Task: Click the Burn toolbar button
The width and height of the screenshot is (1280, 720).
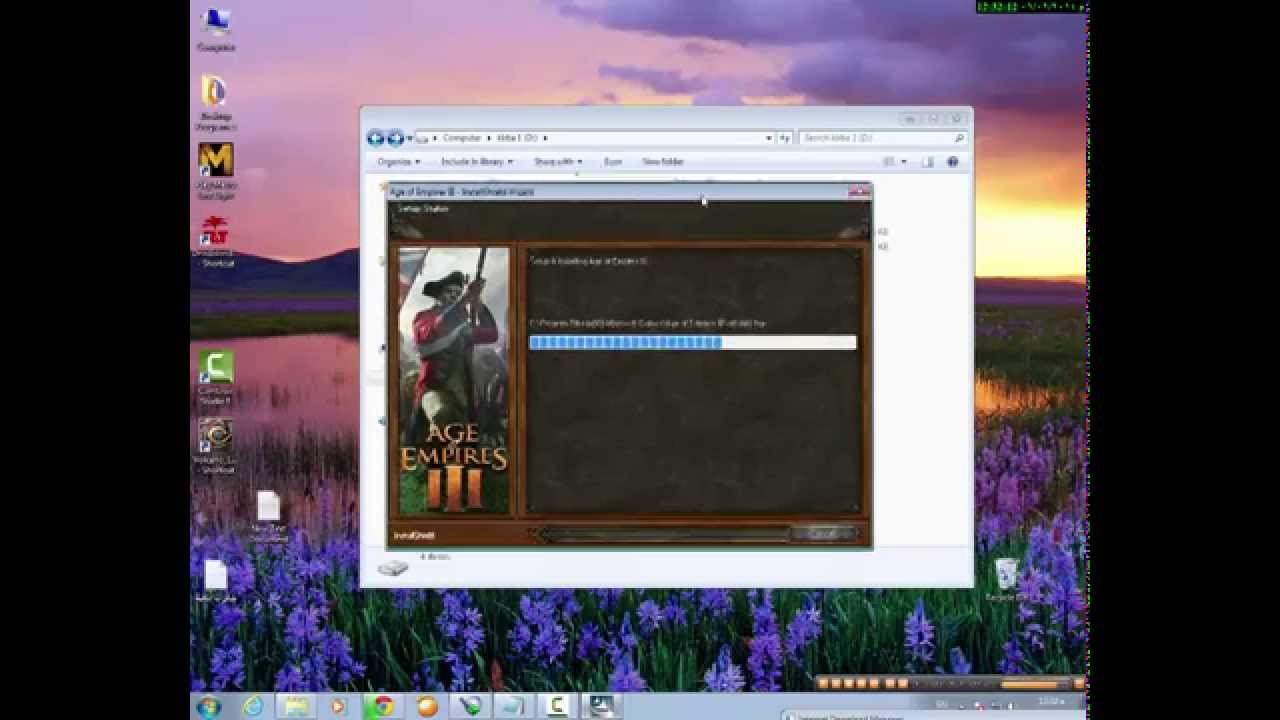Action: click(x=613, y=162)
